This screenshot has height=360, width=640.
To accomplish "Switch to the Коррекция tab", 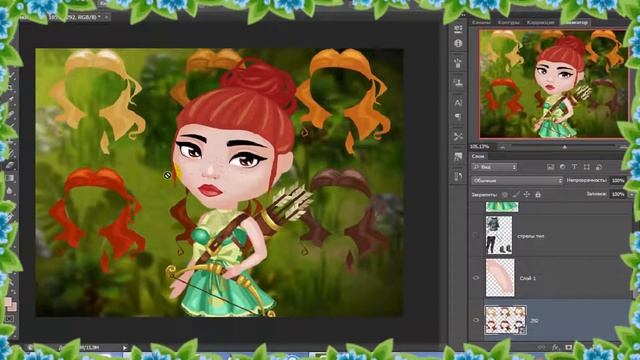I will click(540, 22).
